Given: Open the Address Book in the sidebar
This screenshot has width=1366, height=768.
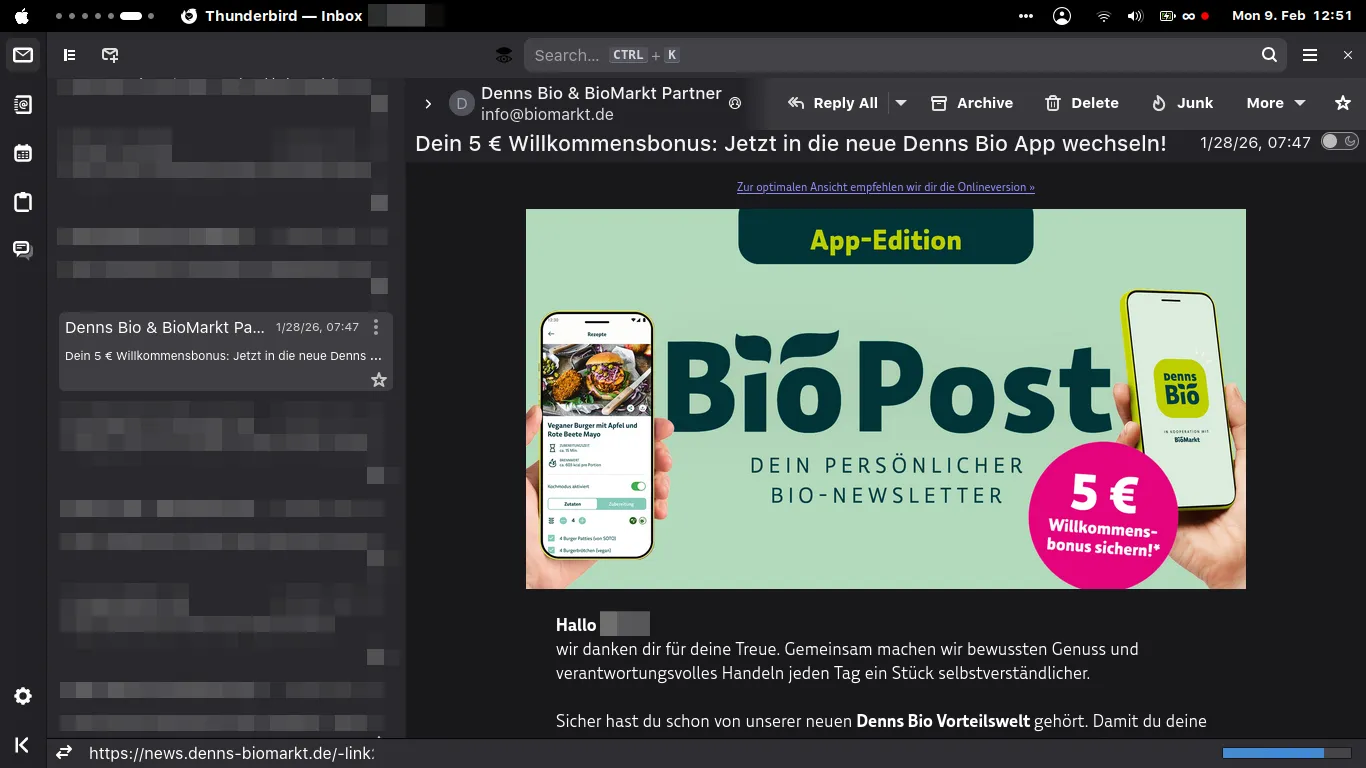Looking at the screenshot, I should (23, 105).
